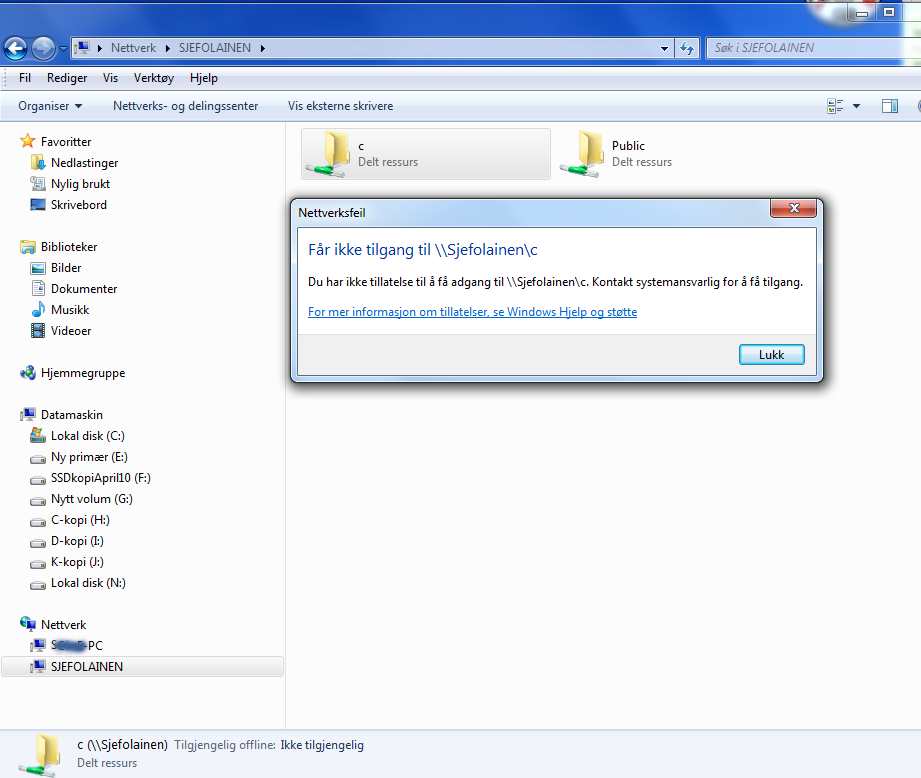This screenshot has width=921, height=778.
Task: Open the Vis menu
Action: [110, 78]
